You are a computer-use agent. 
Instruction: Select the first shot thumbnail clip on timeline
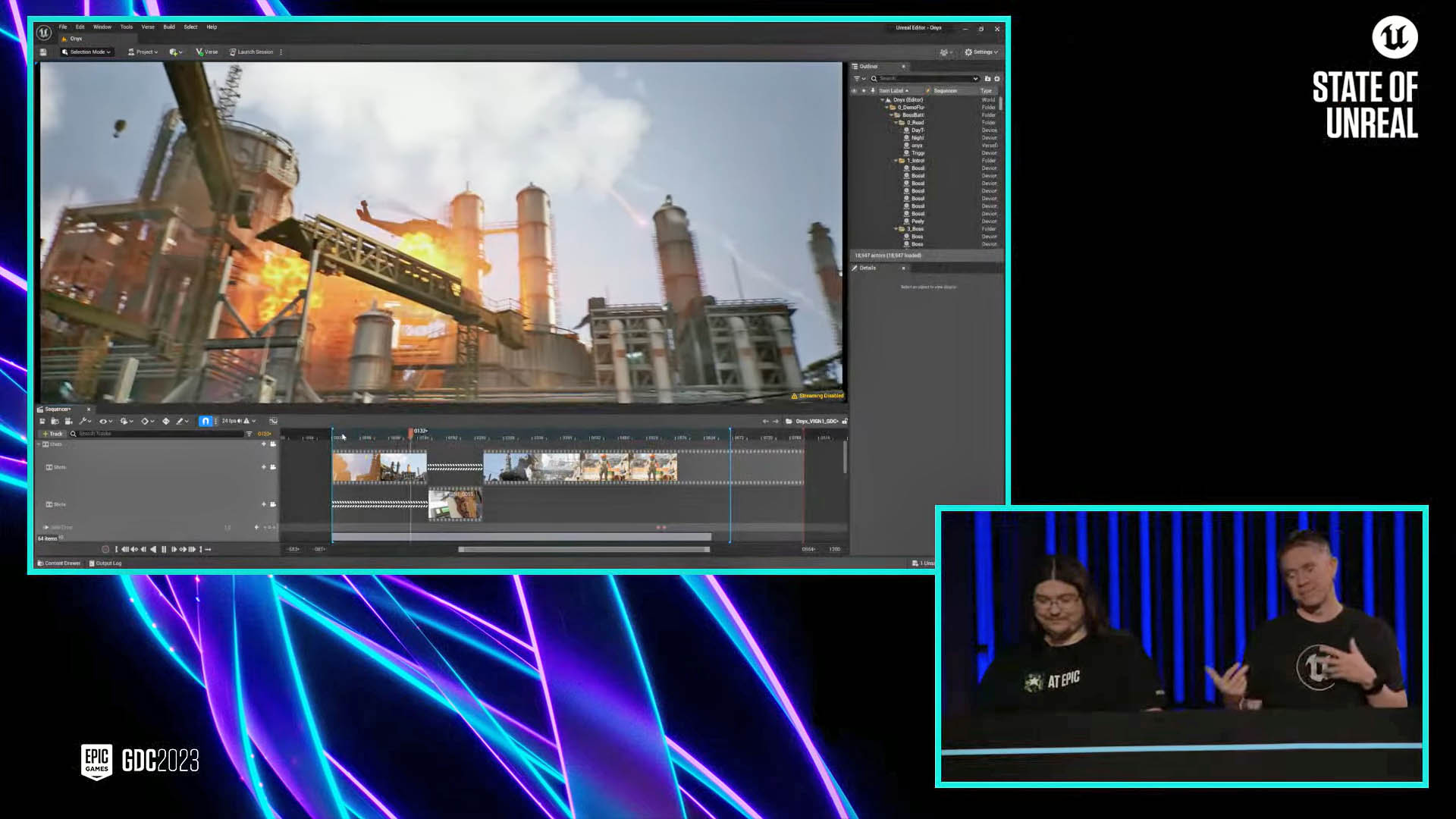pyautogui.click(x=379, y=468)
